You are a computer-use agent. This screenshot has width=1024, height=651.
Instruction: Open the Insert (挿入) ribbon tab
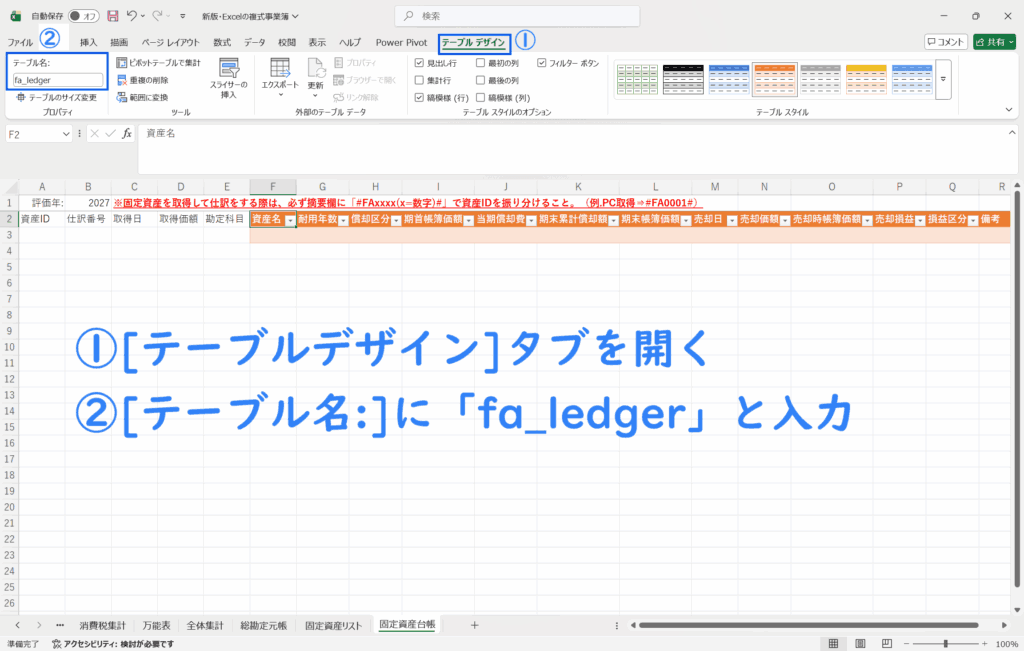point(89,43)
